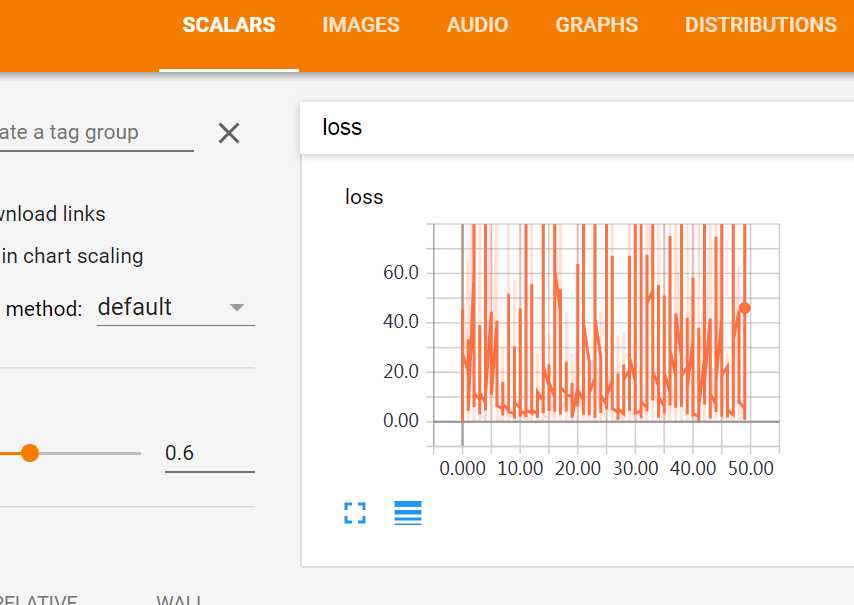Expand the loss chart to full size
The height and width of the screenshot is (605, 854).
[x=355, y=513]
